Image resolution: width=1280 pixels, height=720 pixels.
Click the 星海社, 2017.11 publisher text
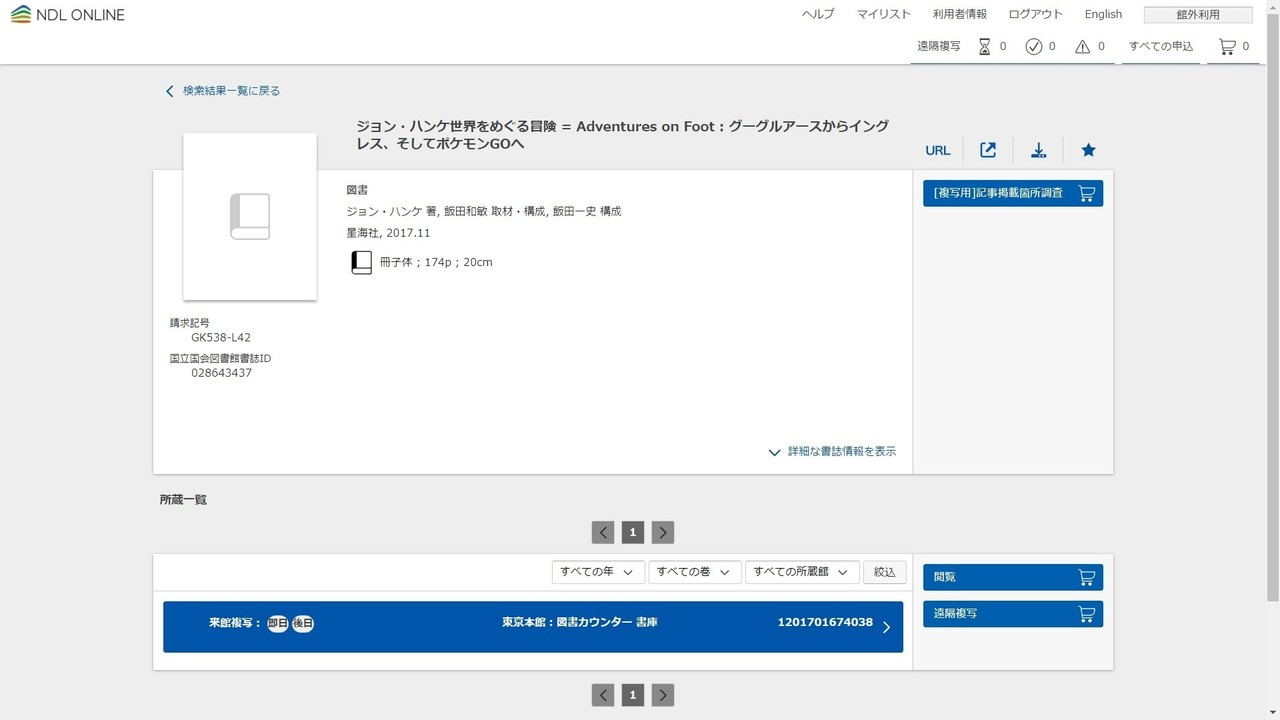[x=388, y=233]
